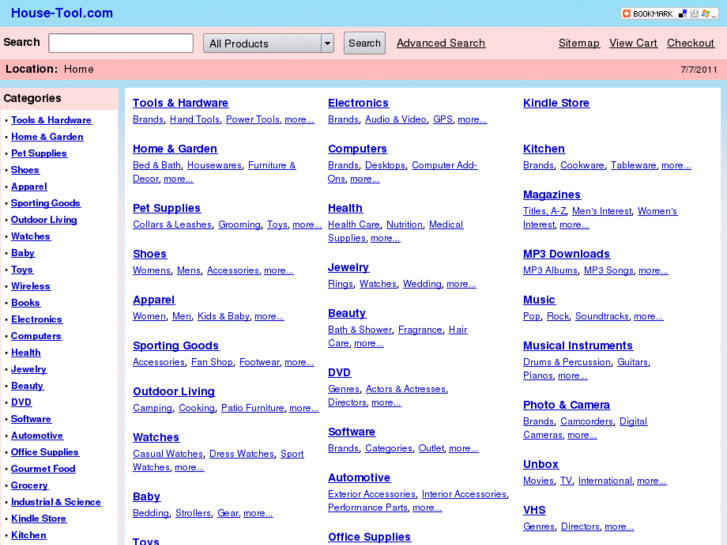Open MP3 Songs under MP3 Downloads
This screenshot has height=545, width=727.
click(x=609, y=271)
